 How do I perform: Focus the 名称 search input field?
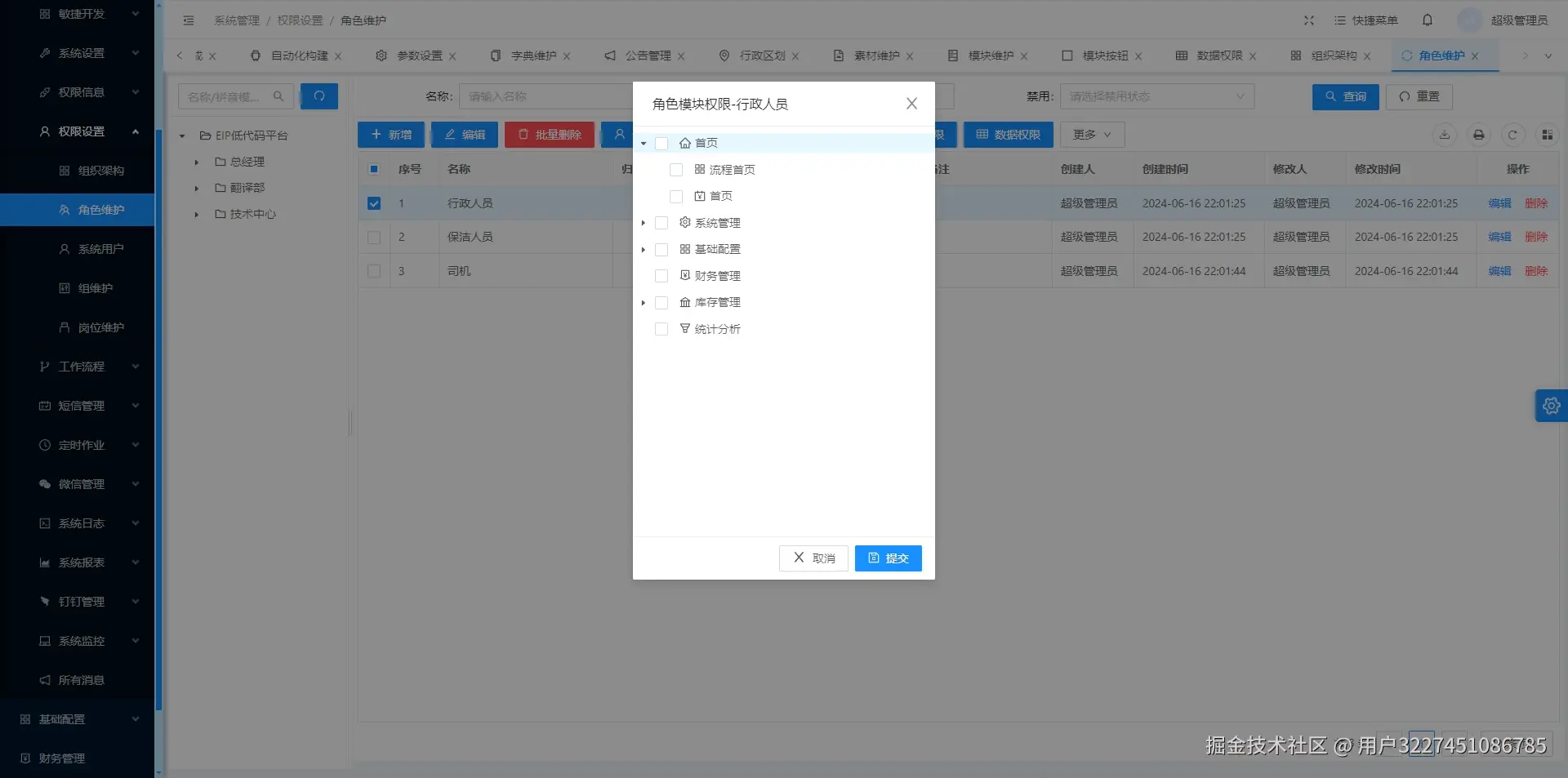[546, 96]
